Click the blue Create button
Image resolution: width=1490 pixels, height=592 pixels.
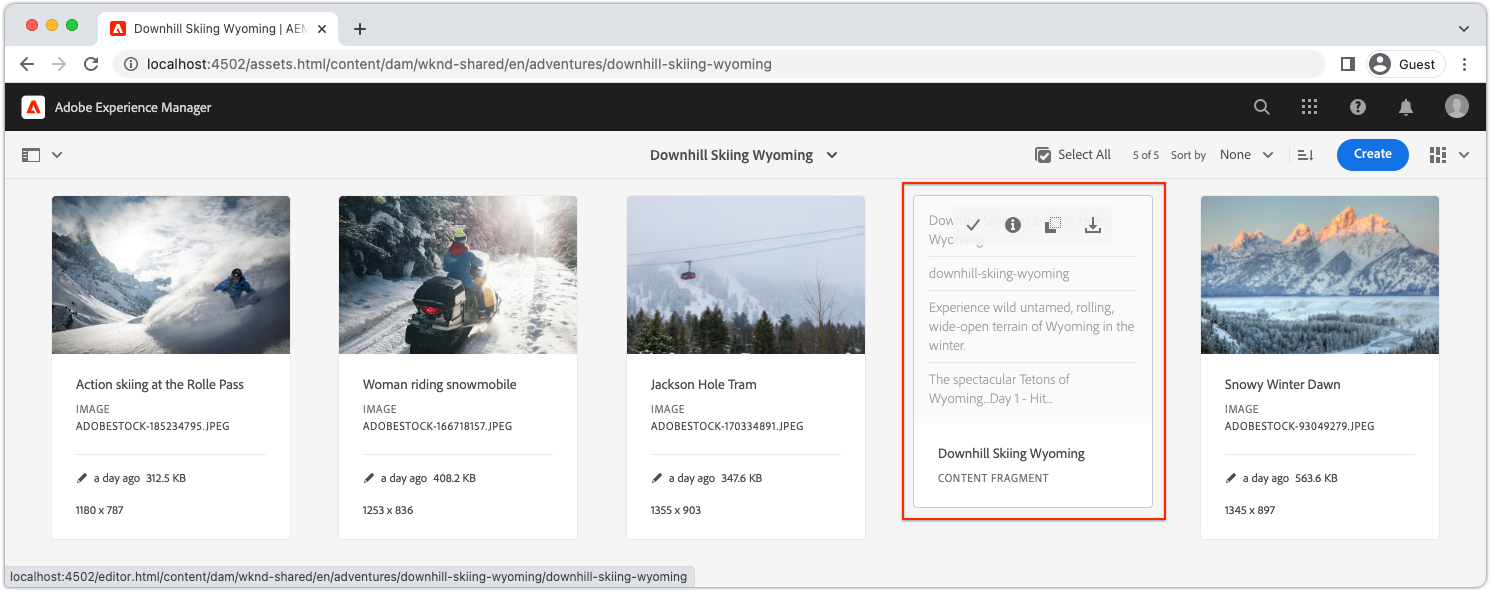[x=1372, y=154]
